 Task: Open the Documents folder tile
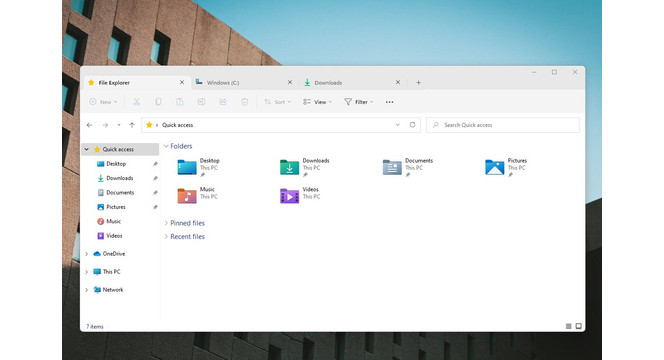coord(408,167)
